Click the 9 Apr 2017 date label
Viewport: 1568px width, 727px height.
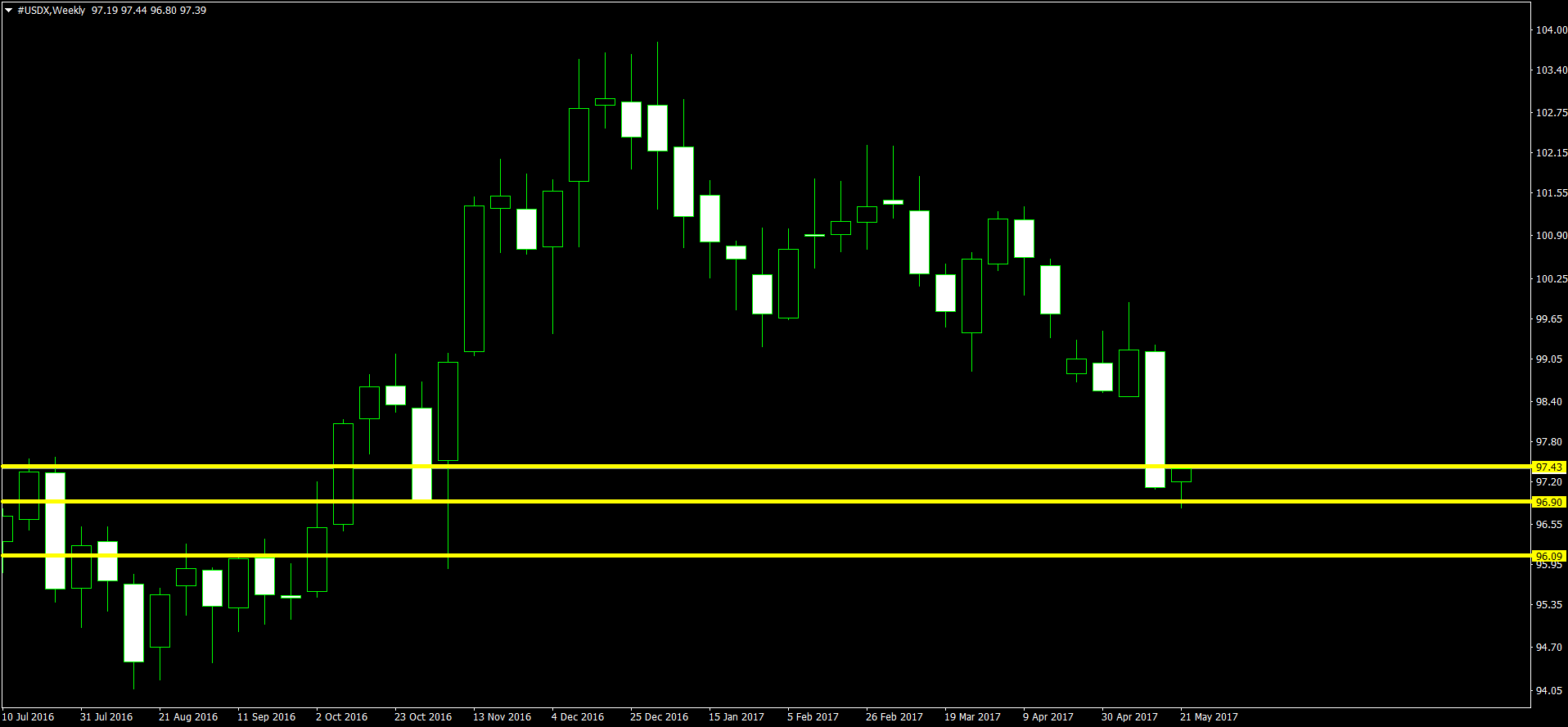[1048, 717]
